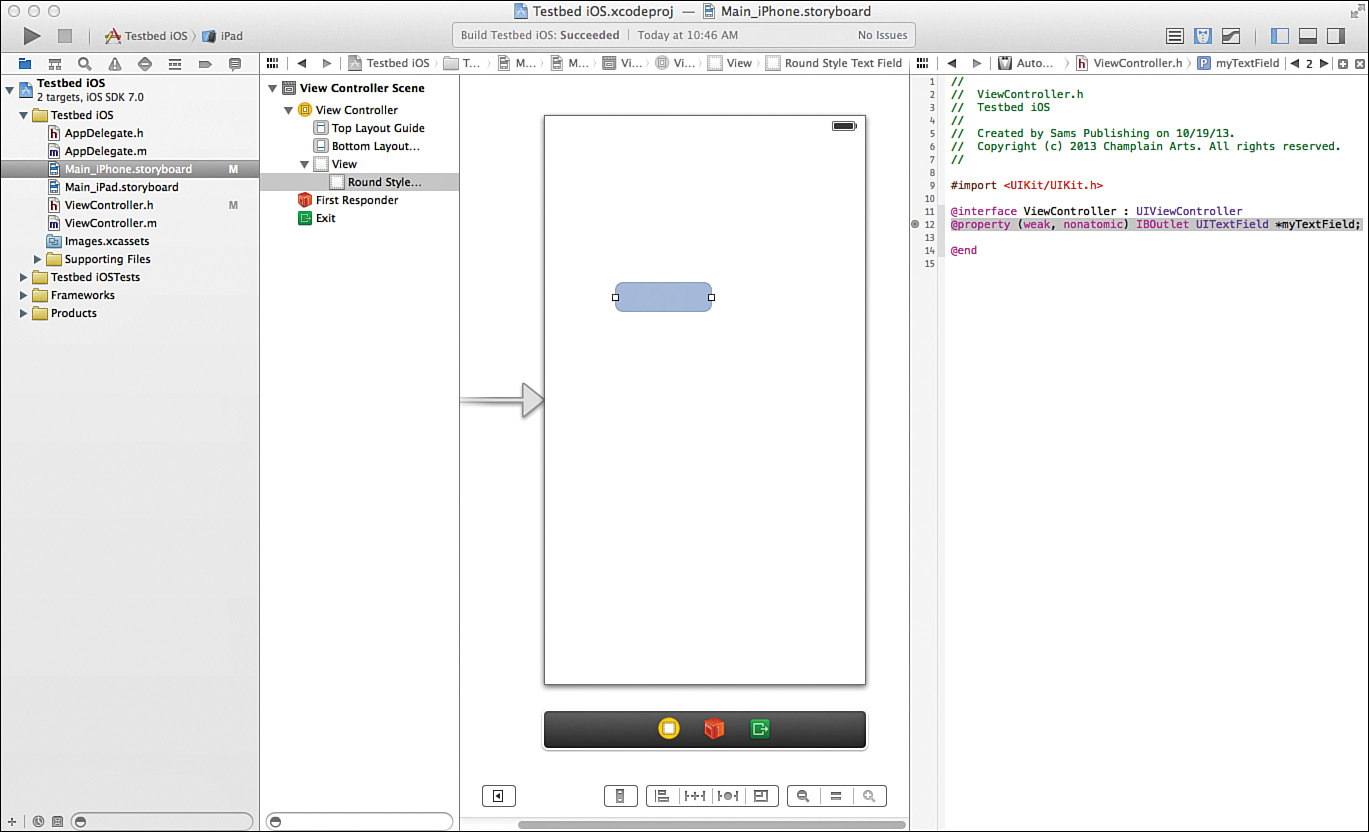Select the round text field on canvas

pyautogui.click(x=663, y=297)
